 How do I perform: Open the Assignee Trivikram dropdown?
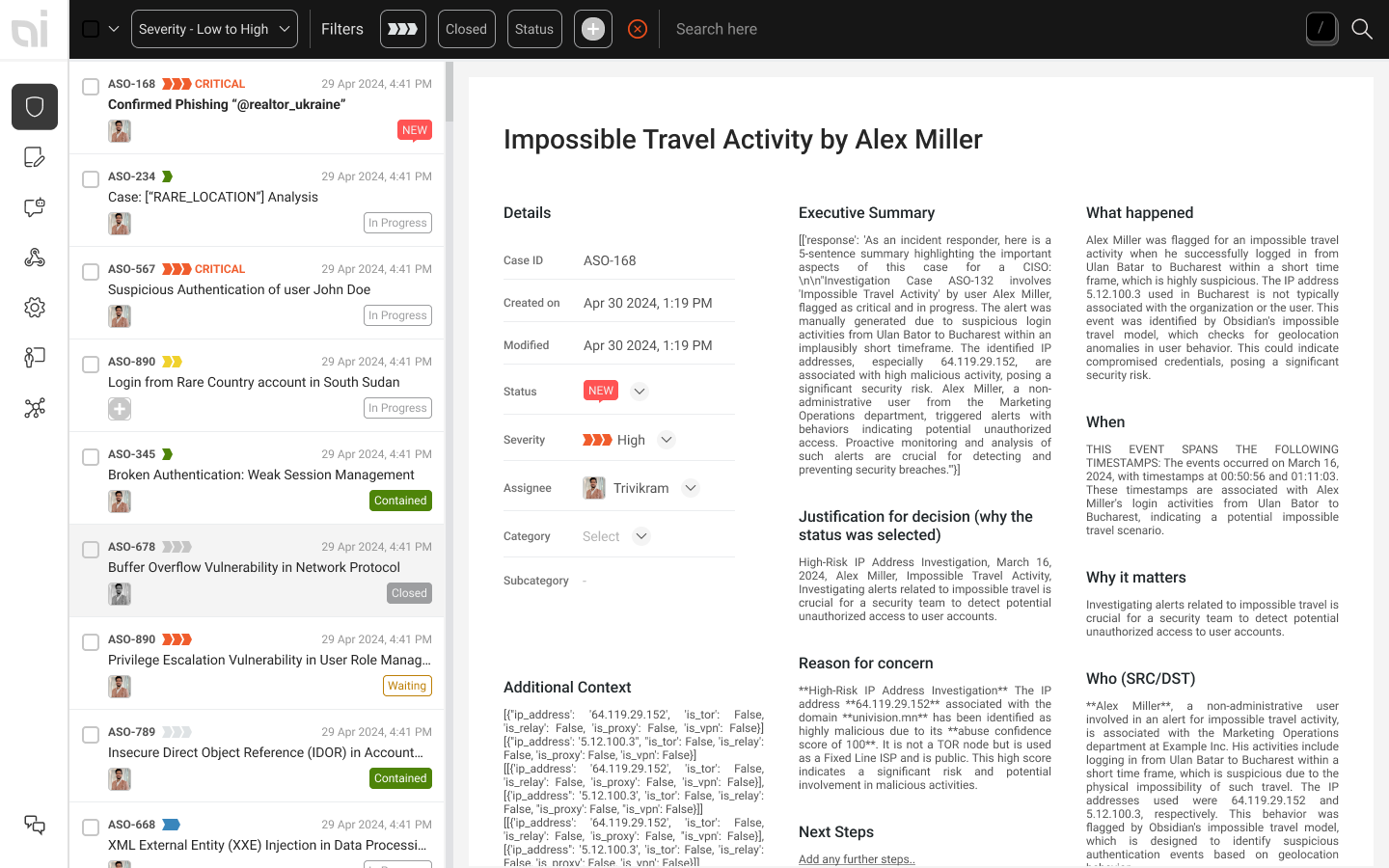(x=691, y=488)
